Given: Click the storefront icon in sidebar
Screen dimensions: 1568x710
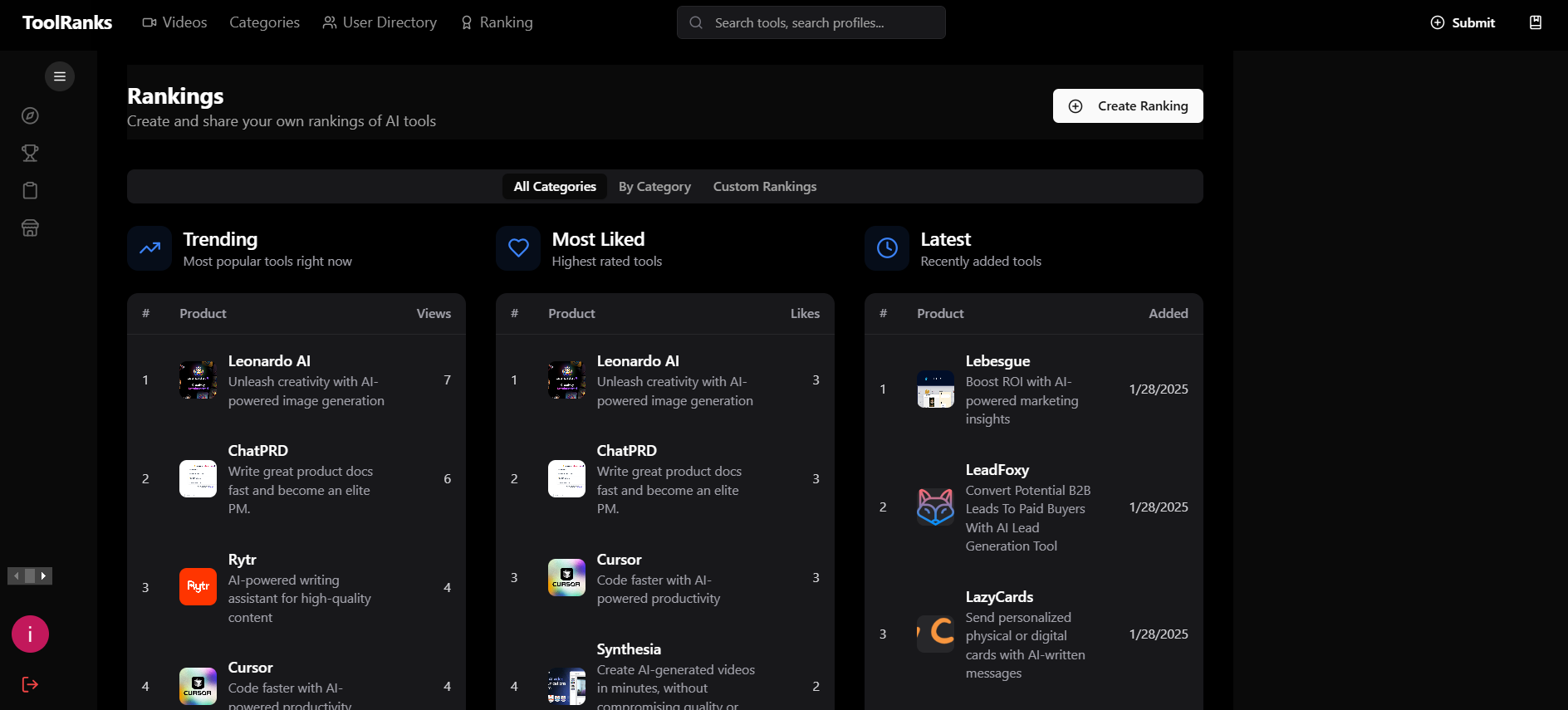Looking at the screenshot, I should coord(30,228).
